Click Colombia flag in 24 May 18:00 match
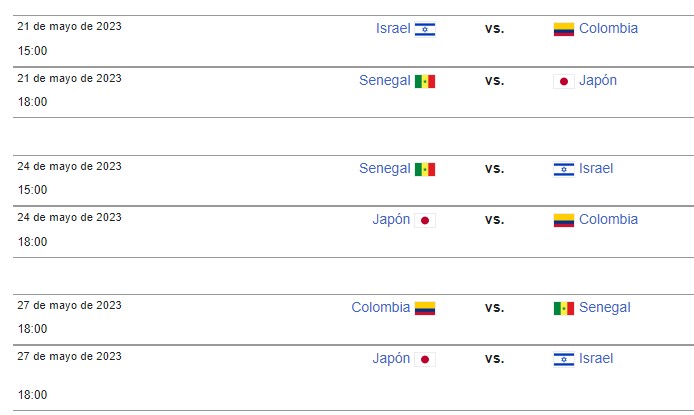This screenshot has width=694, height=415. (x=564, y=220)
